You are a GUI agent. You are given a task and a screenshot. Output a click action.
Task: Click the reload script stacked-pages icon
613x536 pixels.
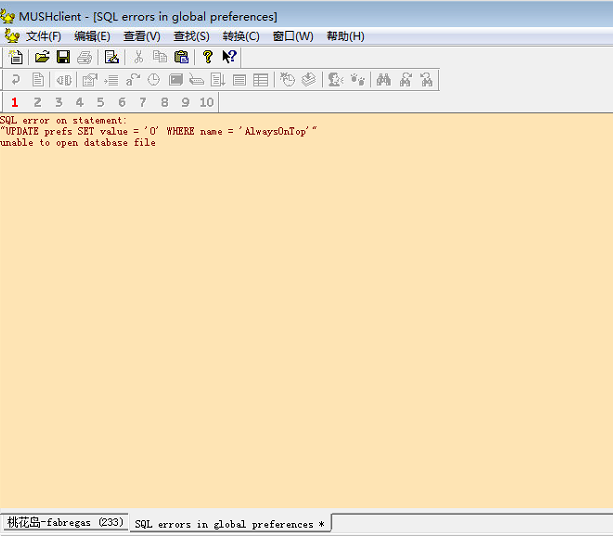click(308, 80)
